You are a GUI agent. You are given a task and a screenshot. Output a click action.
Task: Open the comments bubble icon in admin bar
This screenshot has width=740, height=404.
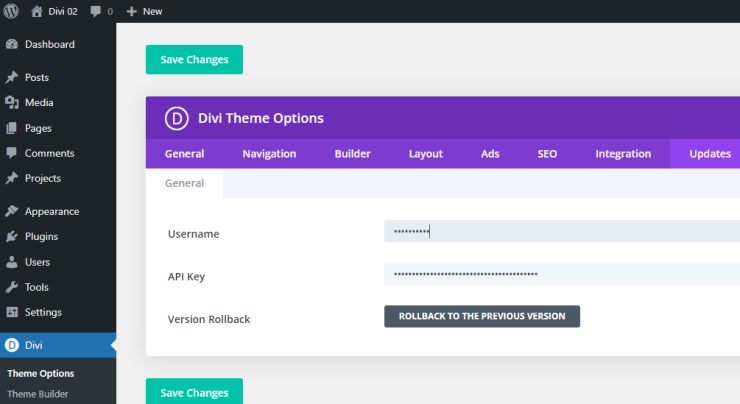pyautogui.click(x=95, y=11)
